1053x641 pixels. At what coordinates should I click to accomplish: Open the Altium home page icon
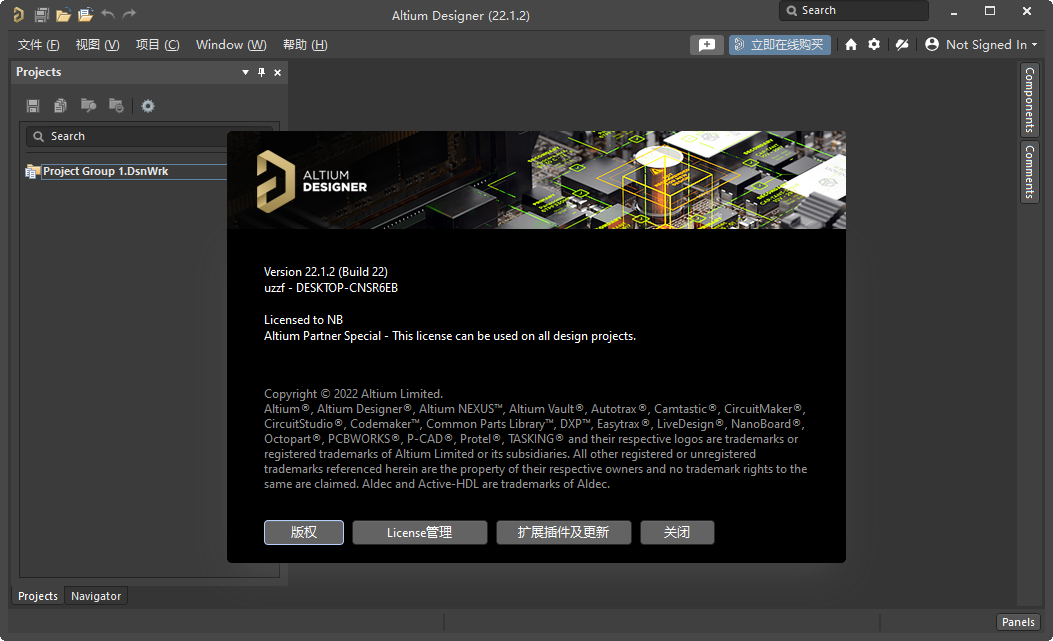tap(850, 44)
